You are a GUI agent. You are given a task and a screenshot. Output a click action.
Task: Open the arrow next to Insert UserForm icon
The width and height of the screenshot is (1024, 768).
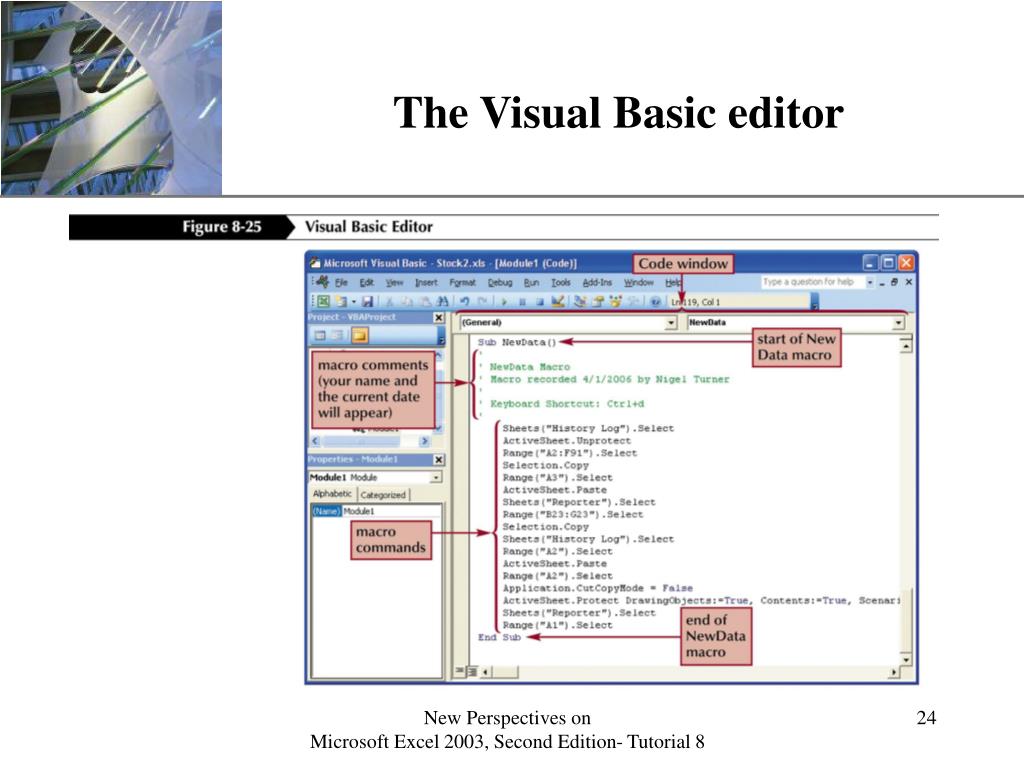coord(353,302)
